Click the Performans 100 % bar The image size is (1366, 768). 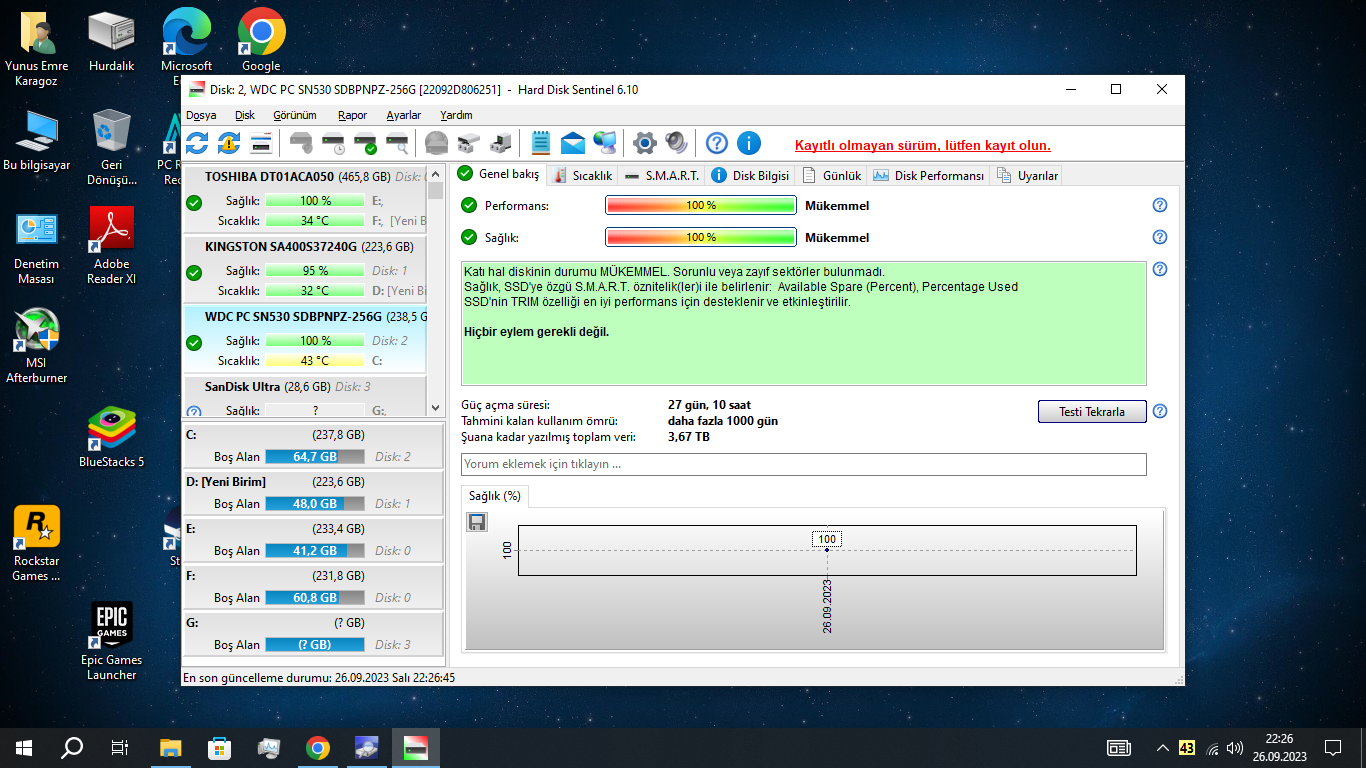(701, 205)
